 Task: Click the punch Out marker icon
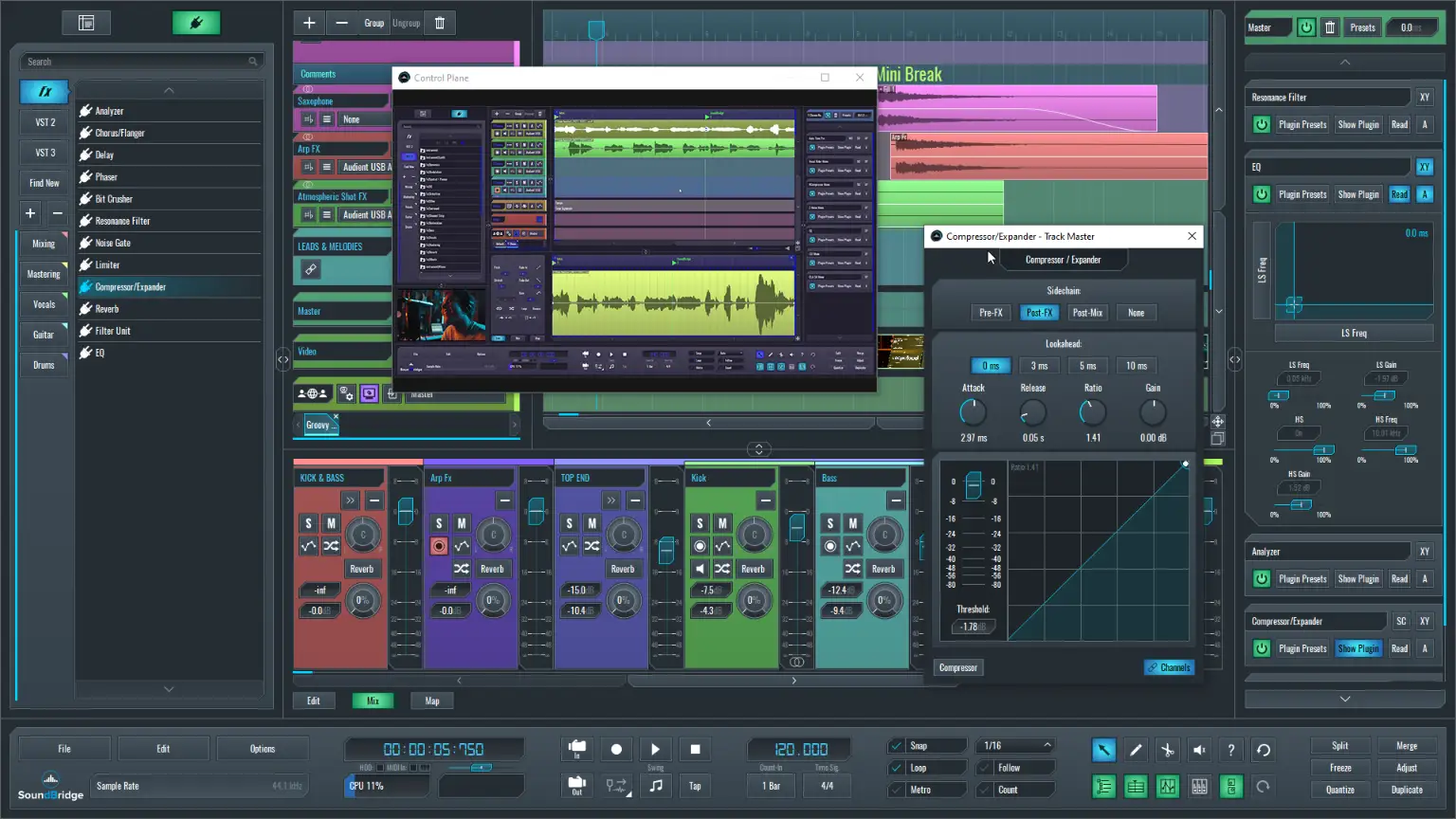pos(576,786)
